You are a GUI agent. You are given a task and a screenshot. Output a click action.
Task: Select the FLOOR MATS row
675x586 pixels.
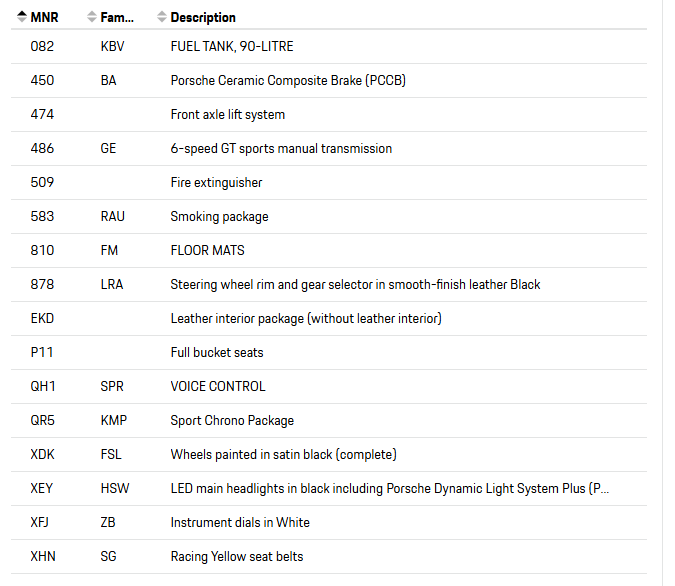point(329,251)
